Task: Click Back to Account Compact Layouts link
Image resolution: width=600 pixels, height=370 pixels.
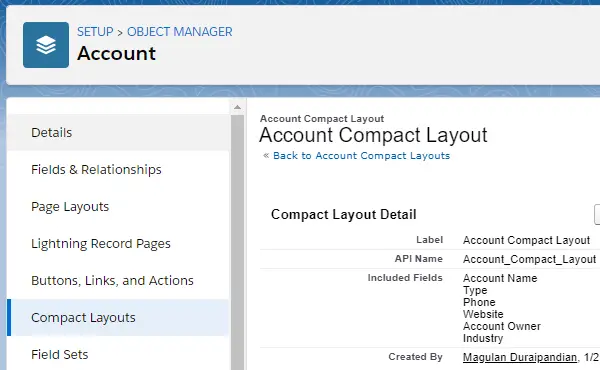Action: pyautogui.click(x=361, y=156)
